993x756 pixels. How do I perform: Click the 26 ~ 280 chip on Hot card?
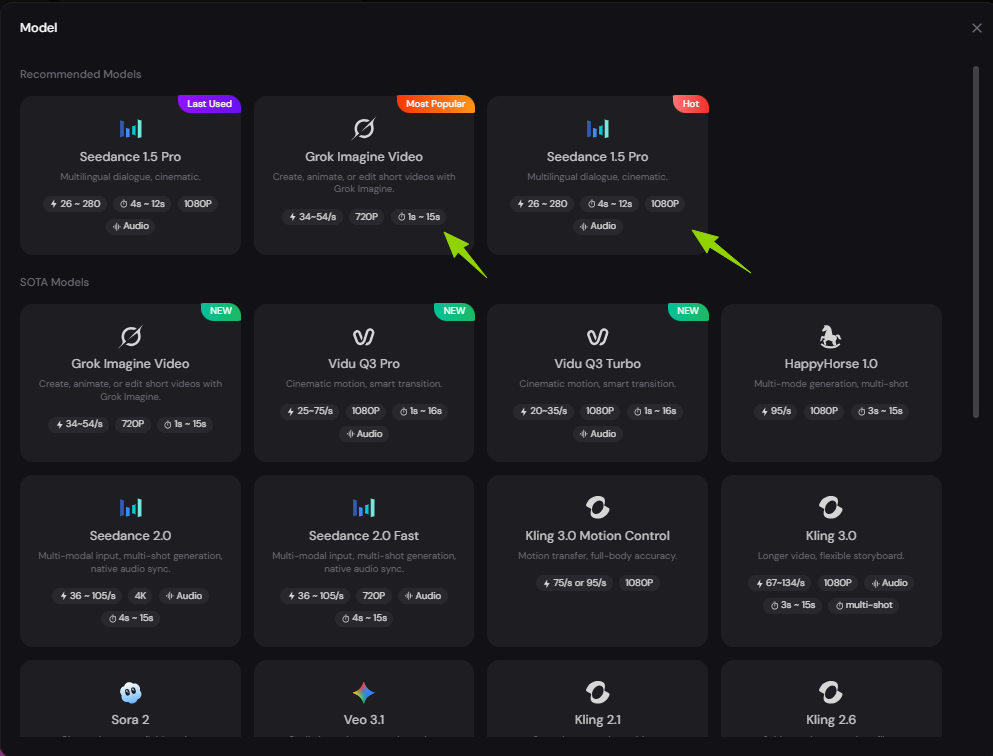click(x=542, y=204)
